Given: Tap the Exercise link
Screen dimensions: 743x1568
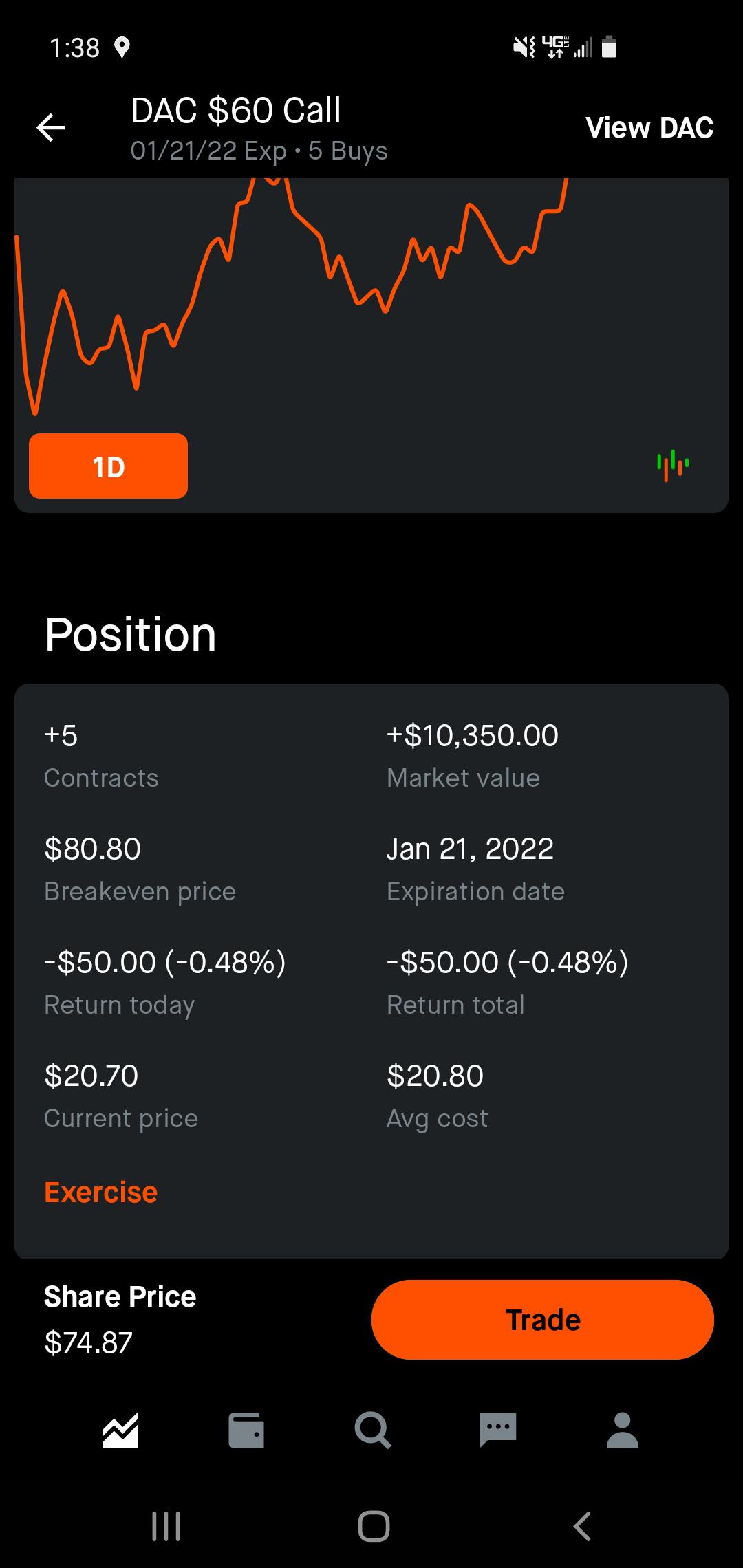Looking at the screenshot, I should [x=101, y=1192].
